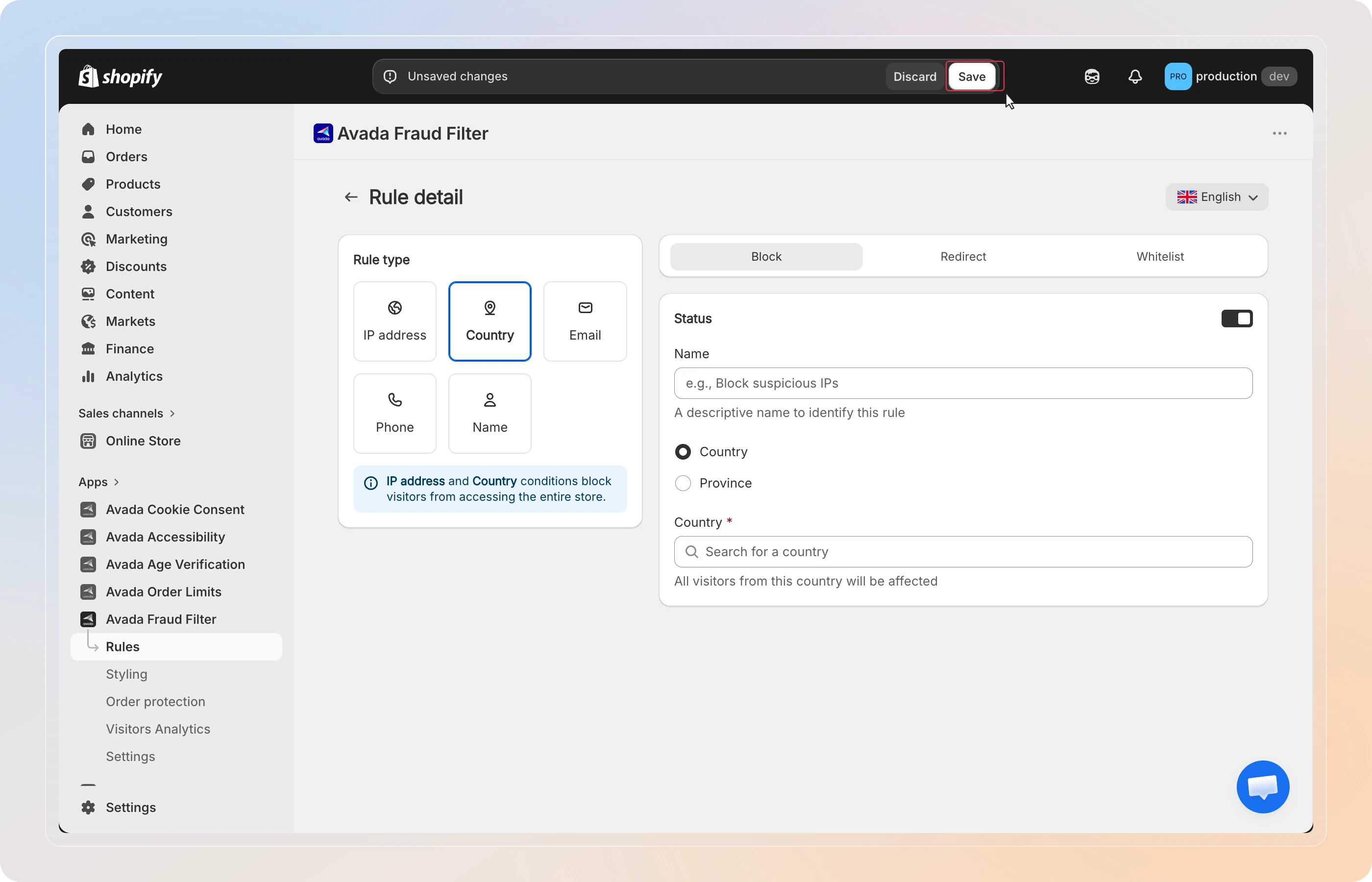Open Rules in the sidebar
This screenshot has width=1372, height=882.
click(x=176, y=647)
